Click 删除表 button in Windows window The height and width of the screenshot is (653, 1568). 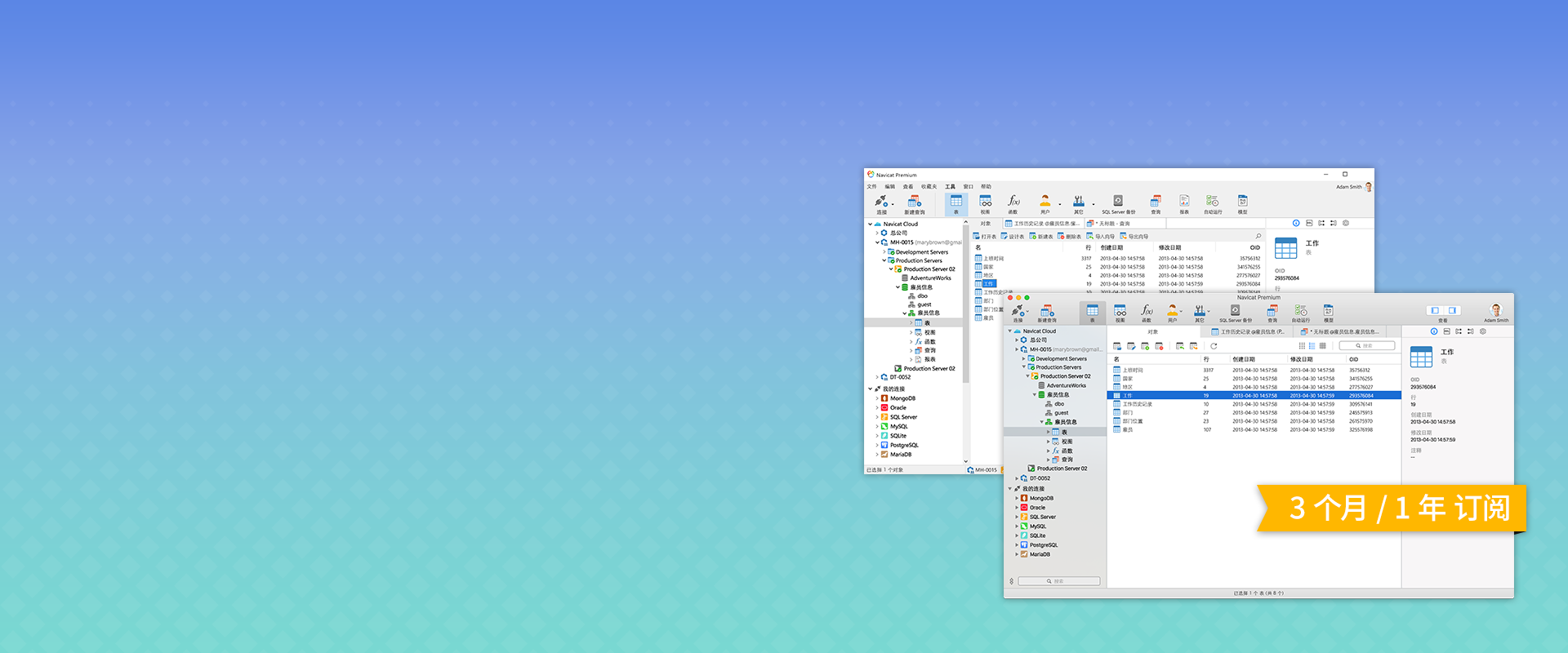pyautogui.click(x=1069, y=236)
